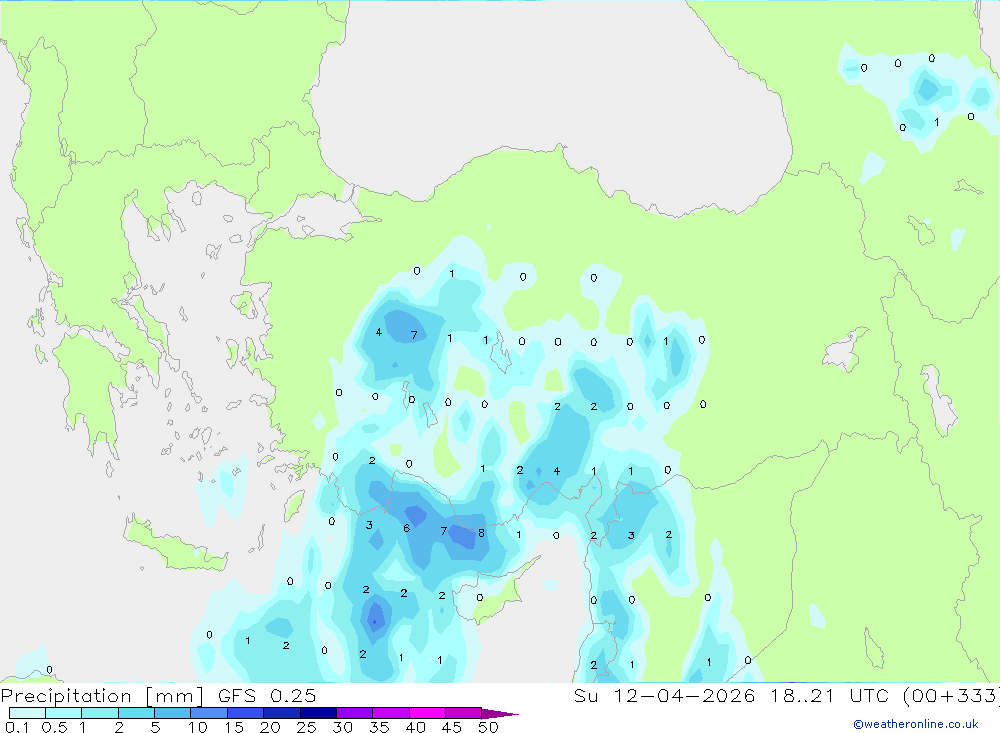Select the 30–35 mm purple legend swatch

355,713
